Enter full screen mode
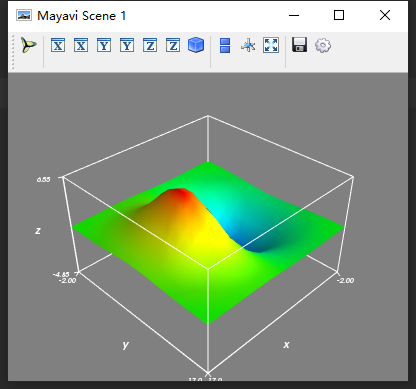 click(271, 45)
